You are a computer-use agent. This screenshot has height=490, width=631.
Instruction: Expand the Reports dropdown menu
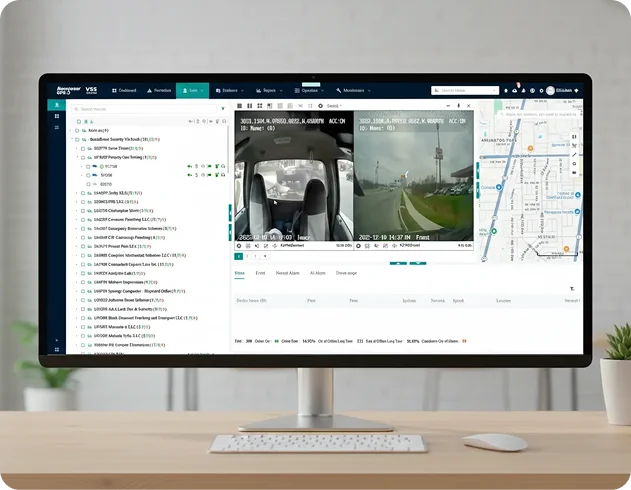(x=267, y=90)
